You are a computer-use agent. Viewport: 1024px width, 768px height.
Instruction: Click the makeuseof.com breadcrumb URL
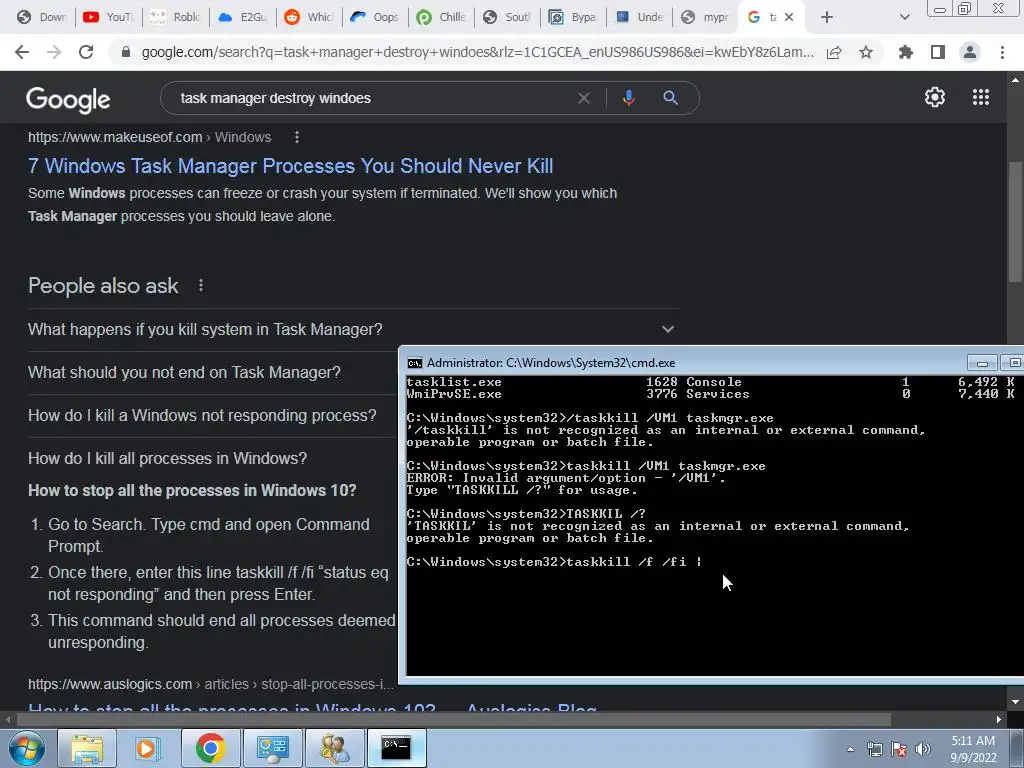[150, 137]
